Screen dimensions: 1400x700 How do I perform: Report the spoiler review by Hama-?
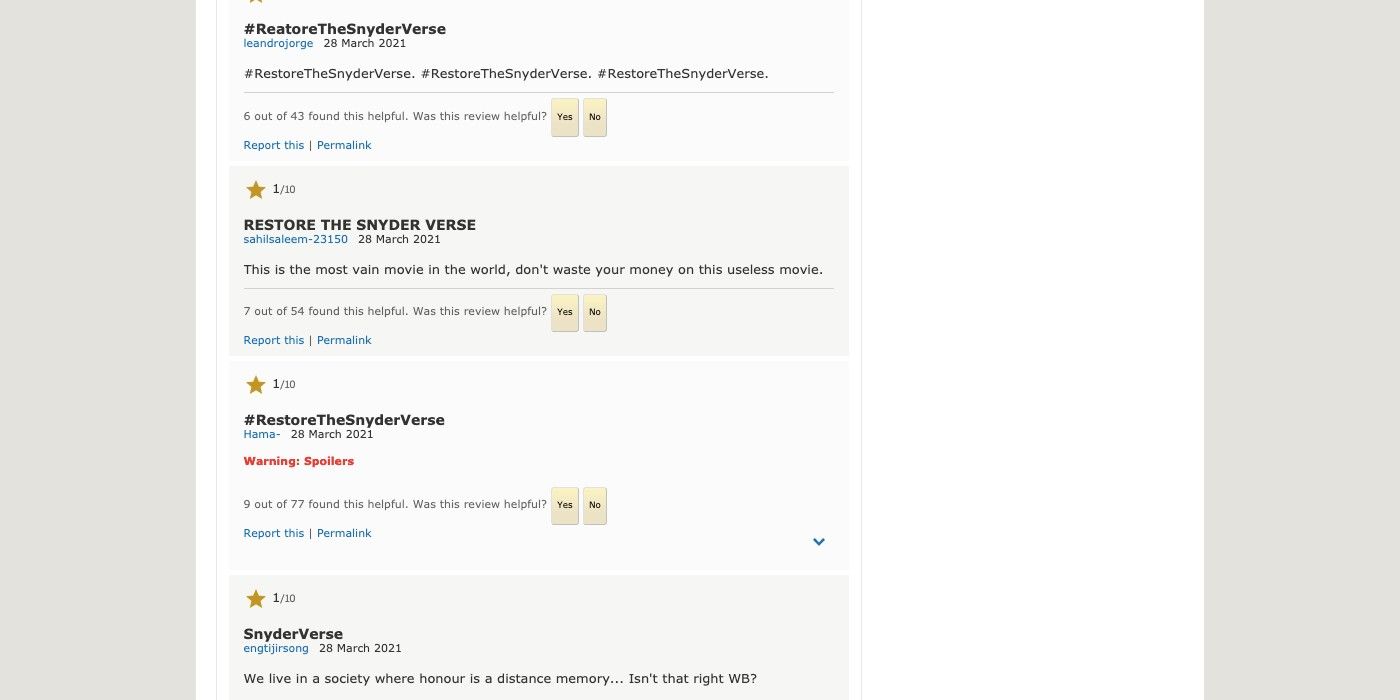point(273,533)
